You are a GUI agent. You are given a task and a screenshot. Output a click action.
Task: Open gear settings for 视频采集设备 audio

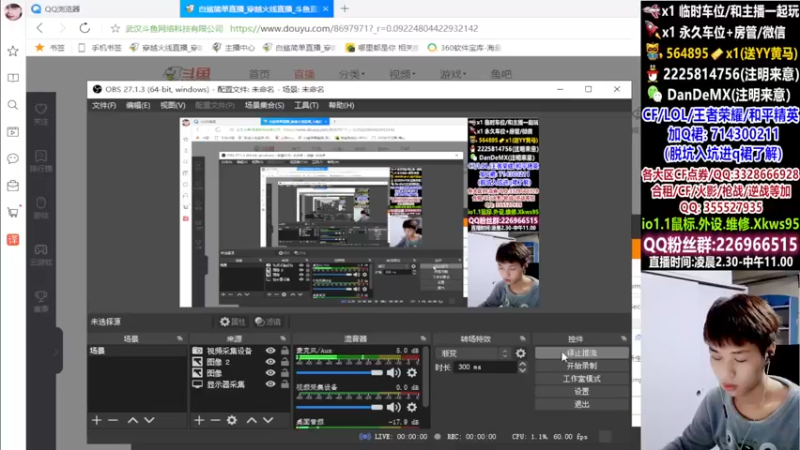412,407
